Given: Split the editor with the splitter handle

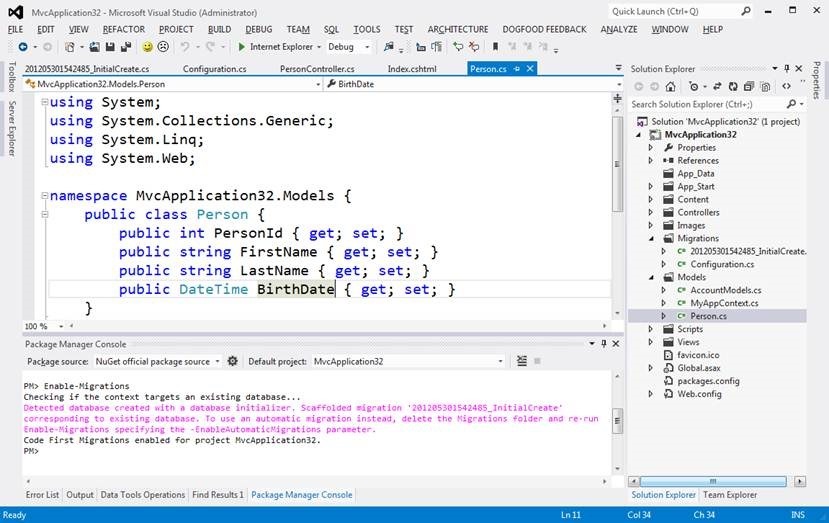Looking at the screenshot, I should [x=617, y=98].
